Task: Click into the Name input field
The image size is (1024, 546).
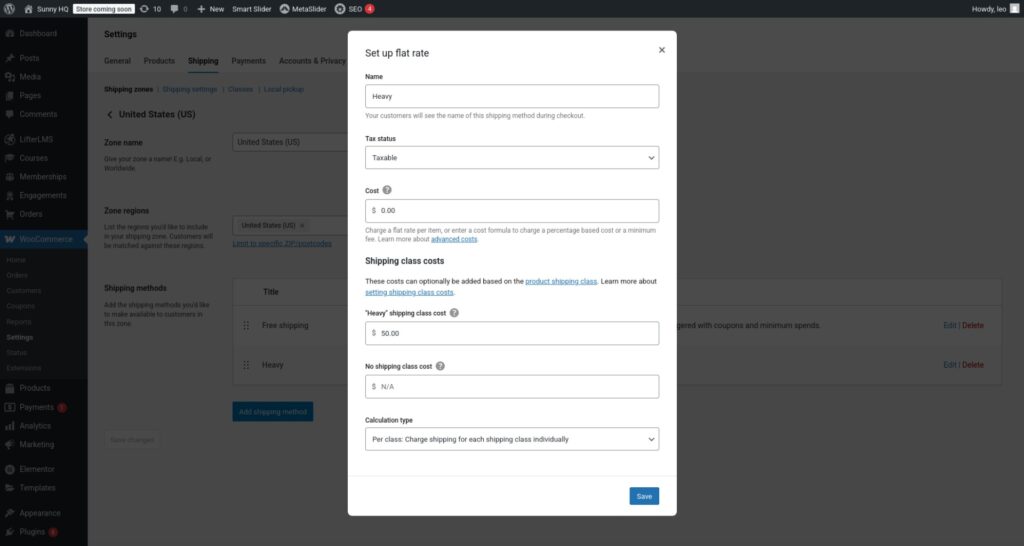Action: coord(512,96)
